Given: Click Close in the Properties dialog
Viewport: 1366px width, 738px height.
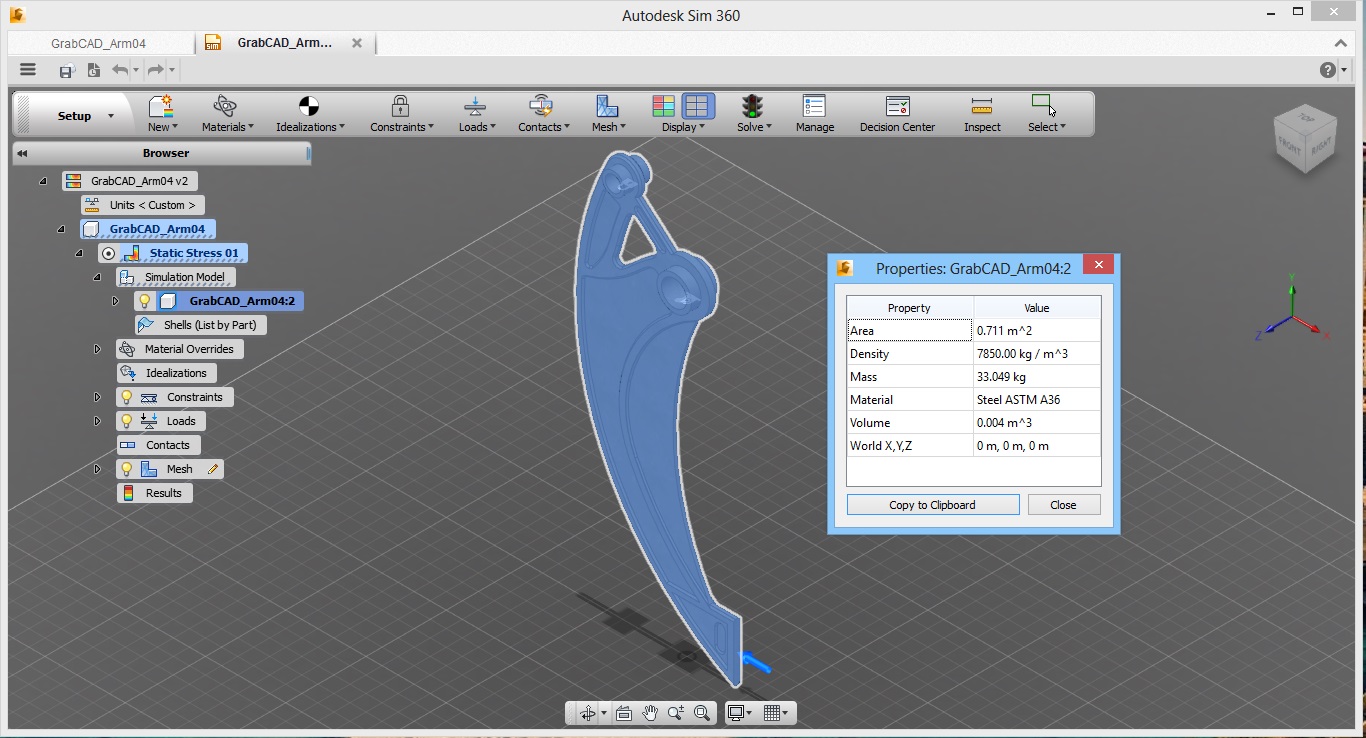Looking at the screenshot, I should [1064, 505].
